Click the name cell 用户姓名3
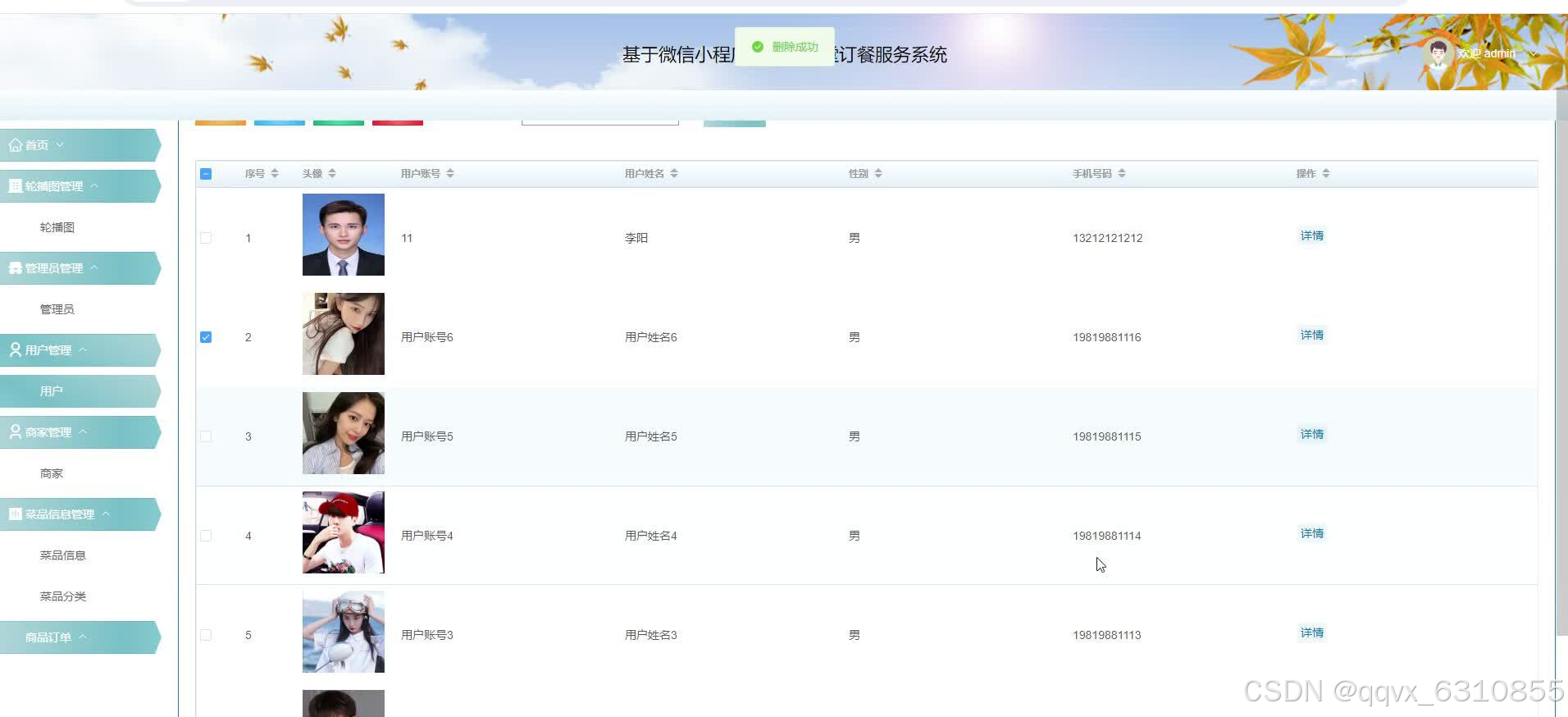Viewport: 1568px width, 717px height. tap(651, 635)
